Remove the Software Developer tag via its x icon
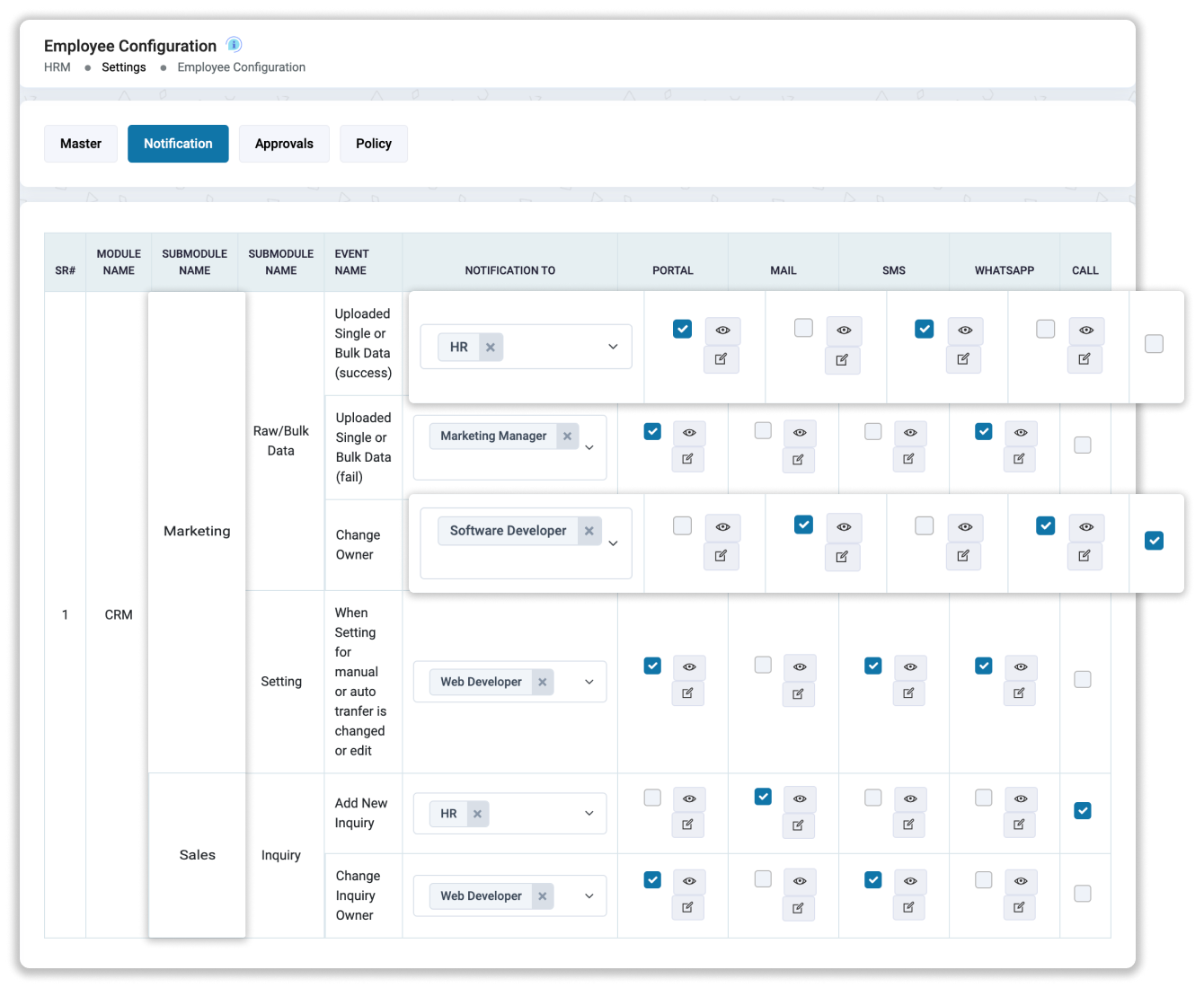Image resolution: width=1204 pixels, height=988 pixels. [x=589, y=531]
